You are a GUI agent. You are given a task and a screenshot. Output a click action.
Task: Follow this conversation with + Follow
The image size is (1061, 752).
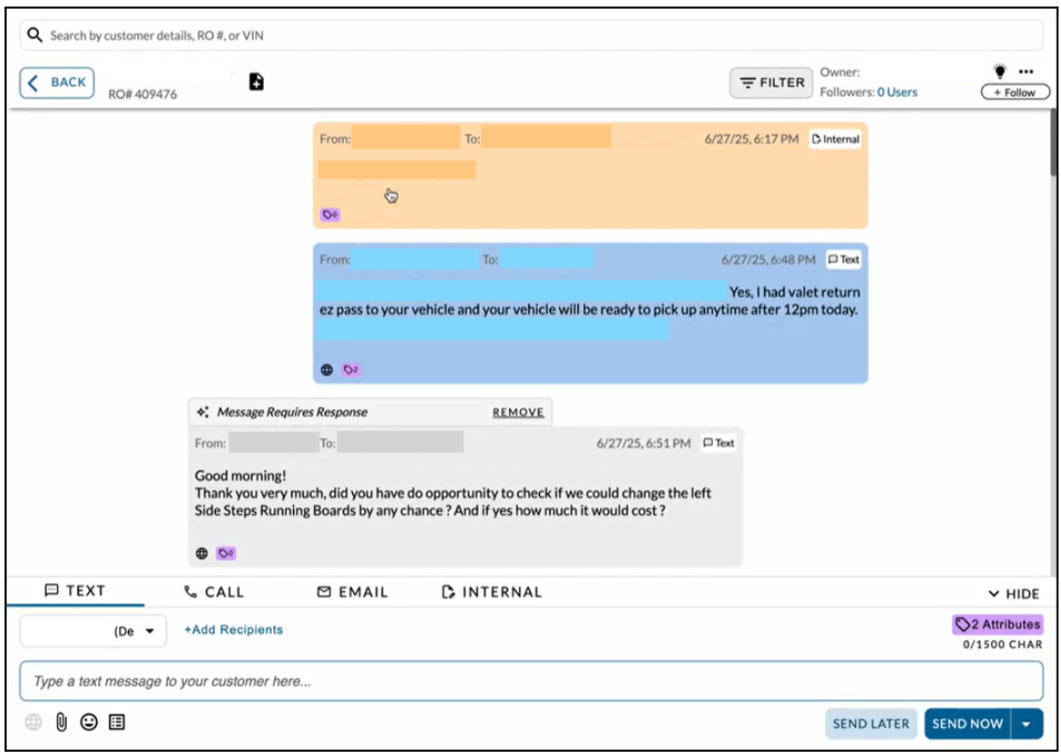[1014, 91]
